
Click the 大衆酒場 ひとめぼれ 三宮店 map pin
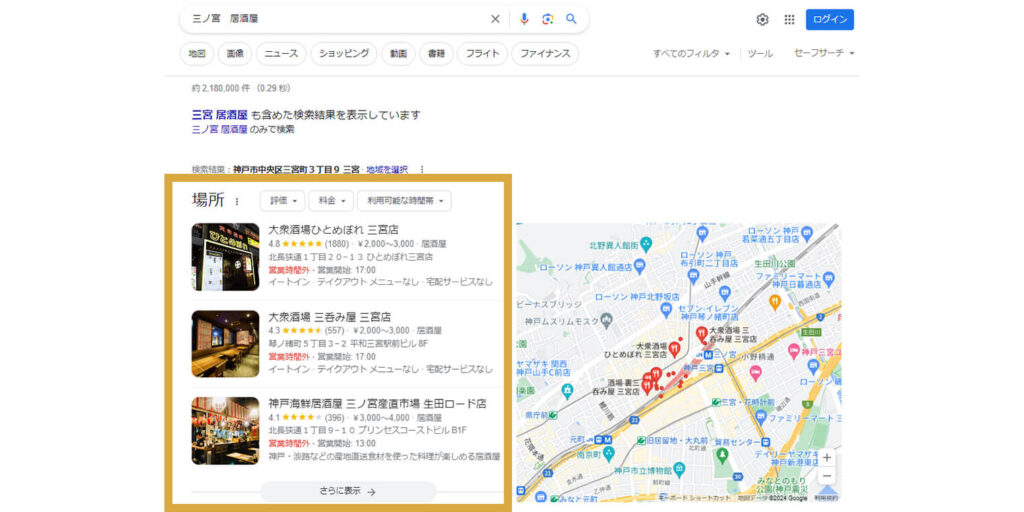(x=675, y=349)
